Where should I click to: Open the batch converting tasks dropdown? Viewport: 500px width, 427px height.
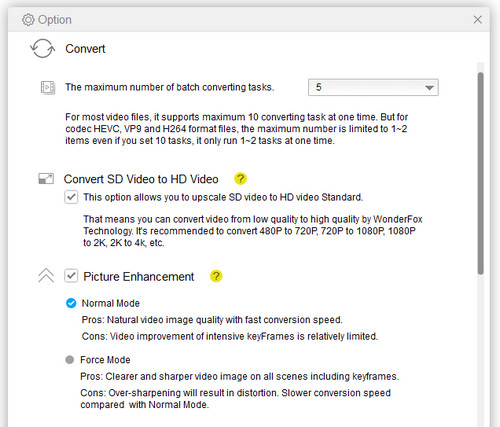[373, 87]
